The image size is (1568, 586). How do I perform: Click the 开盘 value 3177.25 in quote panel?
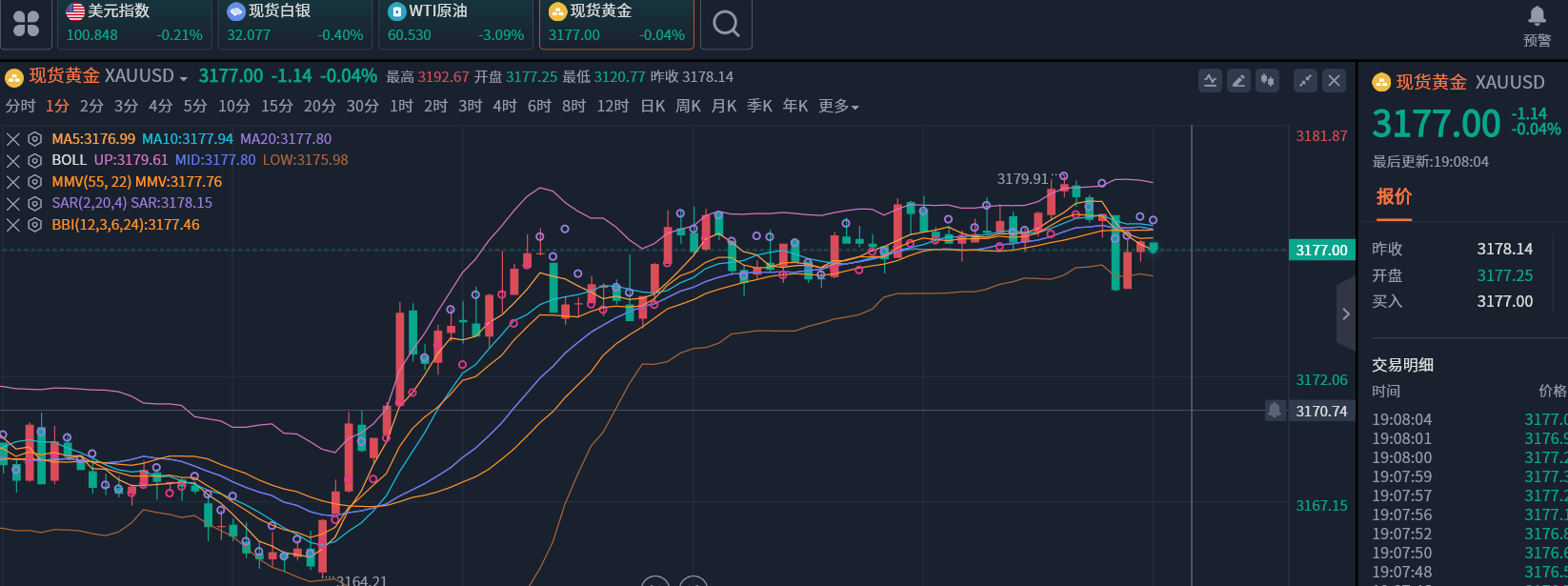1505,276
